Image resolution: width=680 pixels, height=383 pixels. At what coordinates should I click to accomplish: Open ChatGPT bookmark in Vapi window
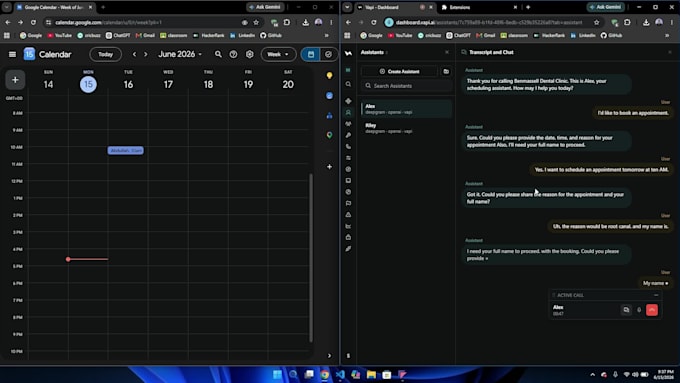coord(459,35)
